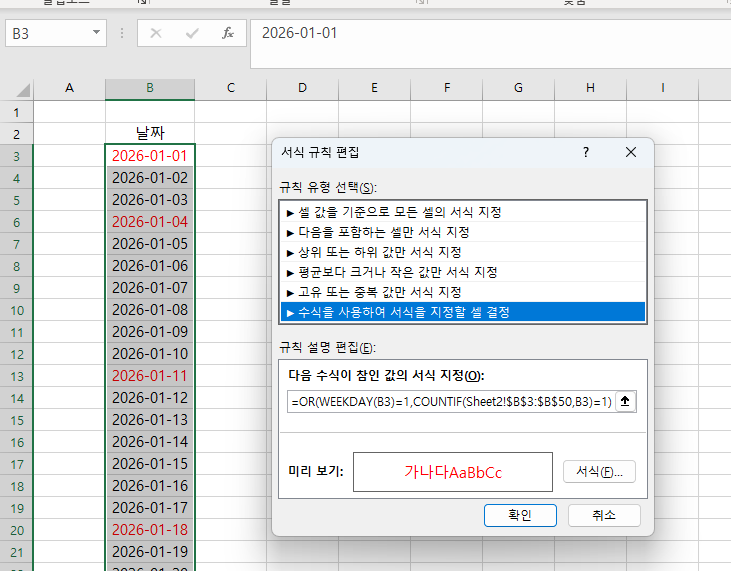731x571 pixels.
Task: Click cell containing 2026-01-02
Action: (150, 178)
